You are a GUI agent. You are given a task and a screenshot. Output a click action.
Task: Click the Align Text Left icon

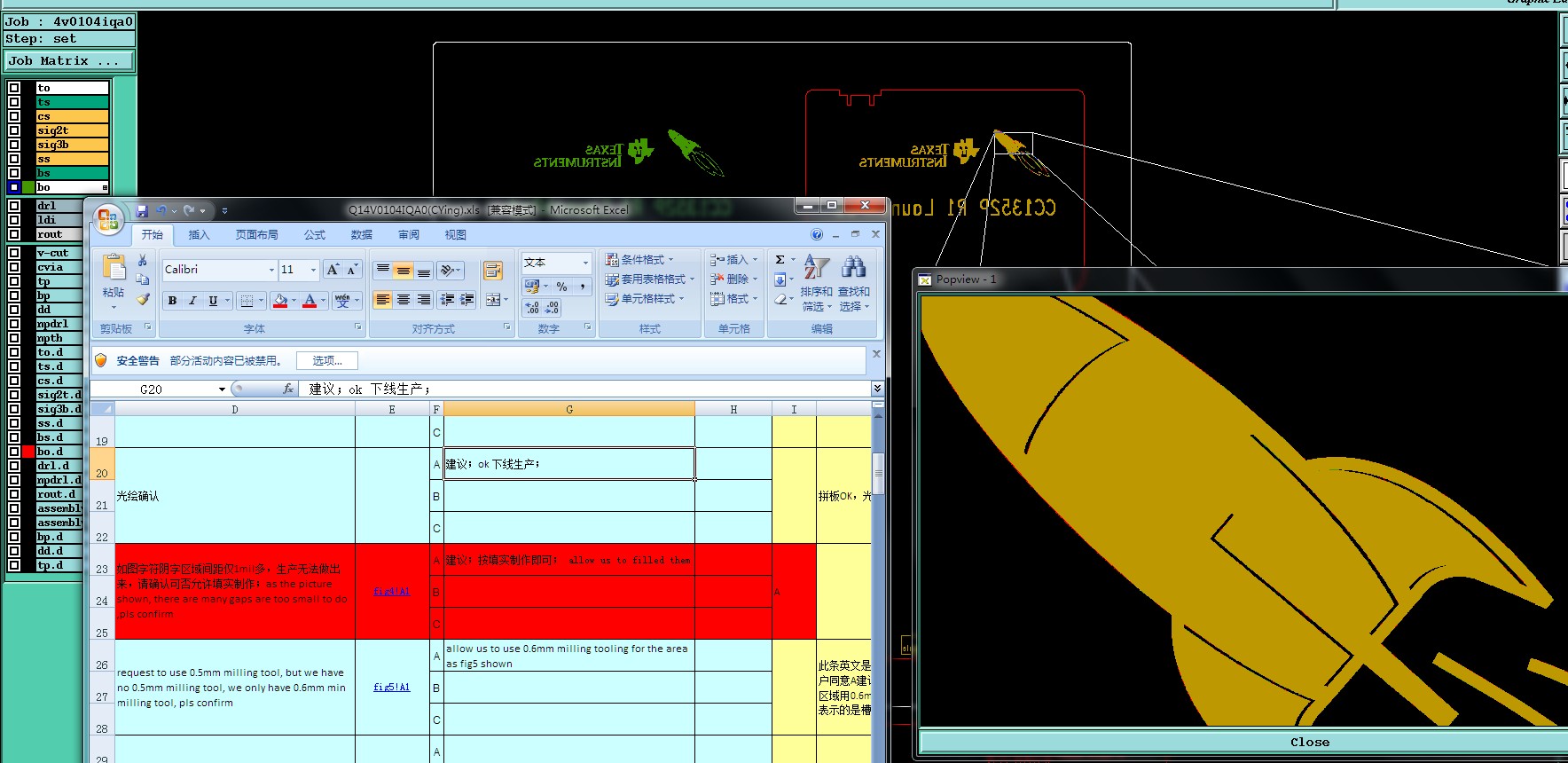[382, 300]
